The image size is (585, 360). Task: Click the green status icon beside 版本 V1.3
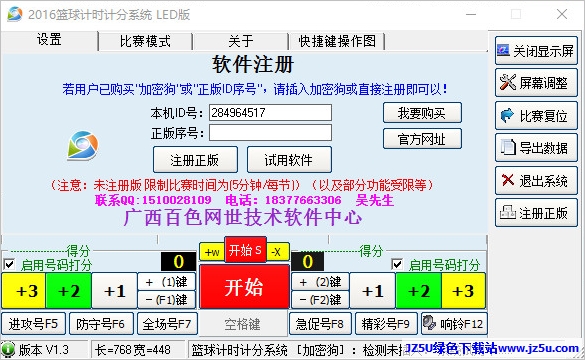click(7, 350)
